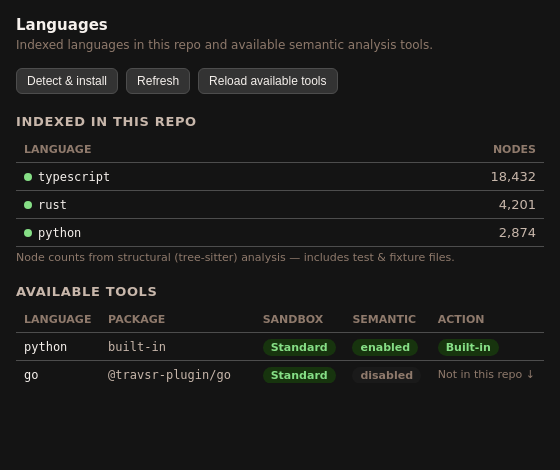The width and height of the screenshot is (560, 470).
Task: Click the green dot beside typescript
Action: (x=28, y=177)
